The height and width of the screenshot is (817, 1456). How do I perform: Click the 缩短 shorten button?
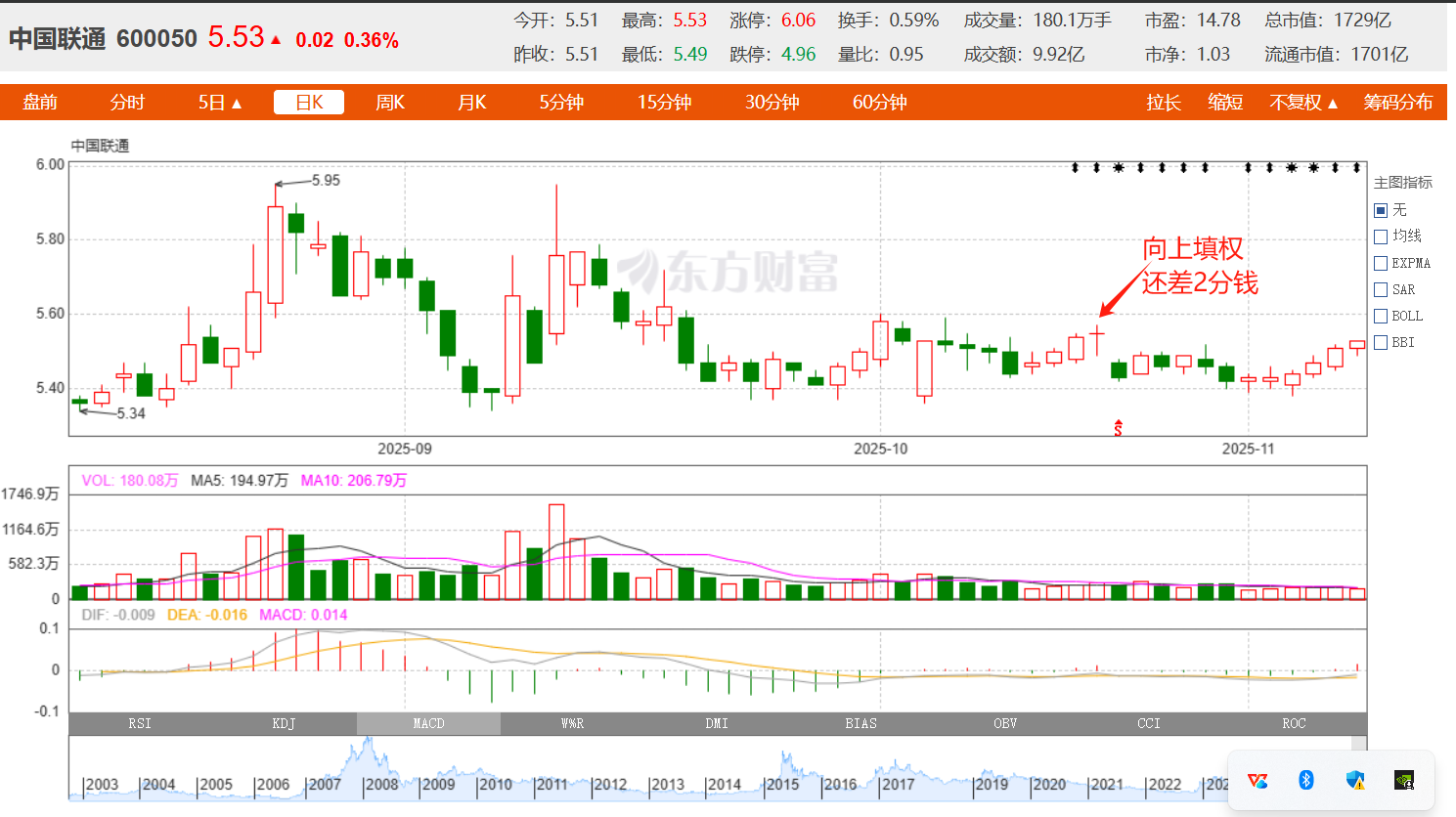[x=1225, y=103]
